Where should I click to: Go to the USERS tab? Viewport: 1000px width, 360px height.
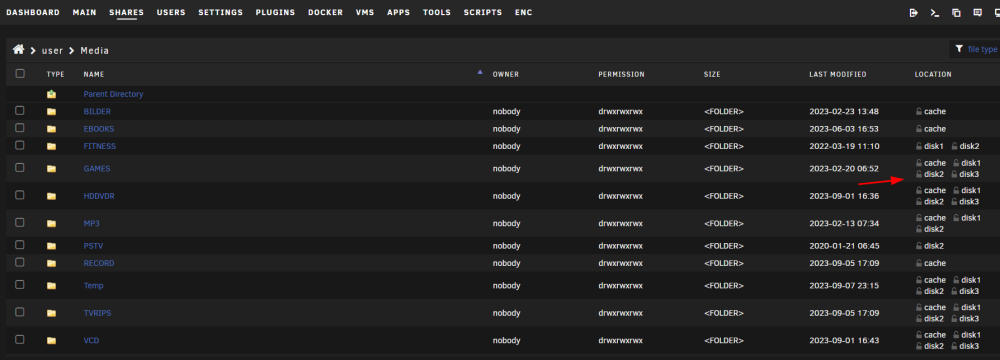tap(171, 12)
